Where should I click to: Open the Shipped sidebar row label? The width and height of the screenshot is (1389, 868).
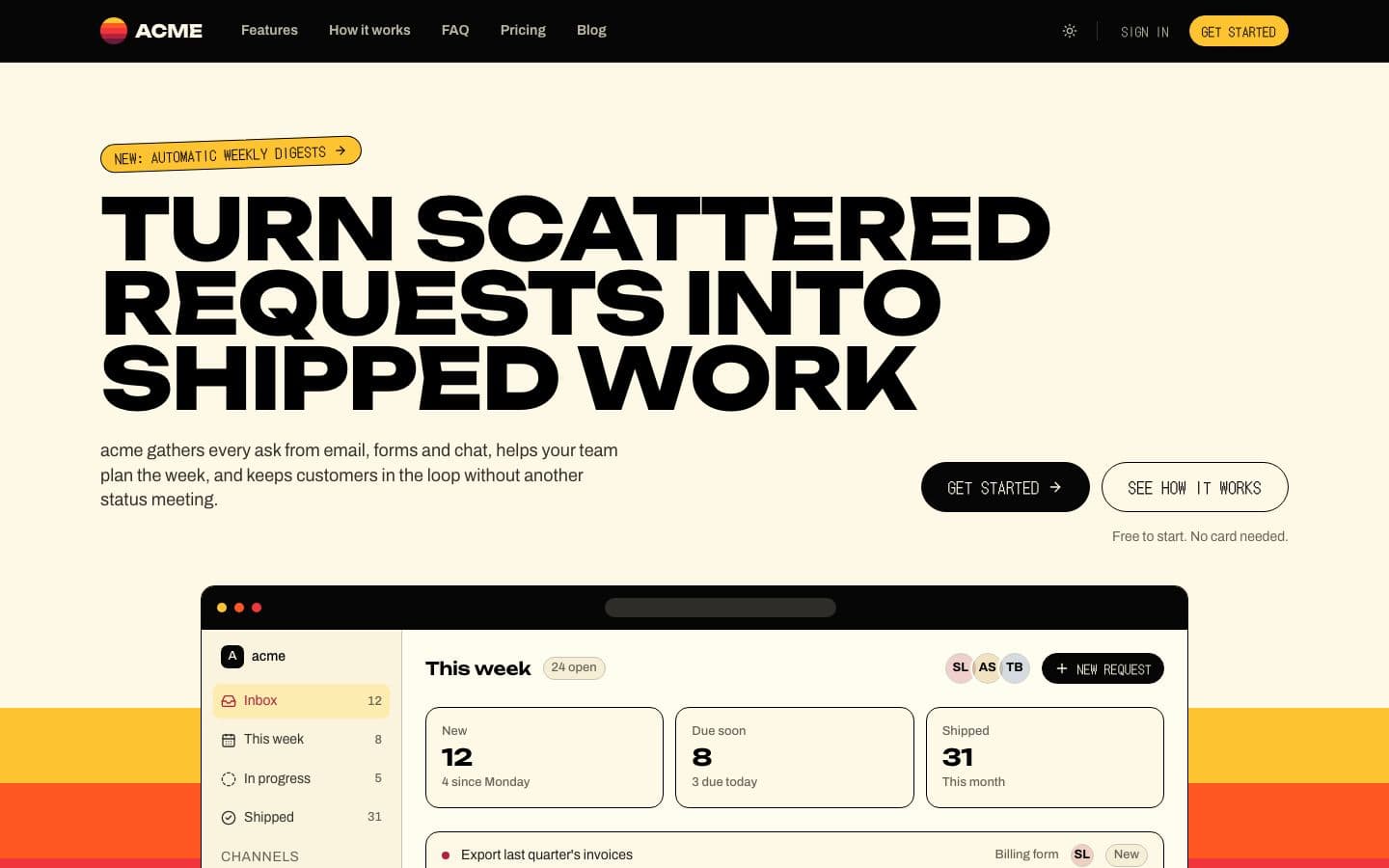click(x=269, y=817)
